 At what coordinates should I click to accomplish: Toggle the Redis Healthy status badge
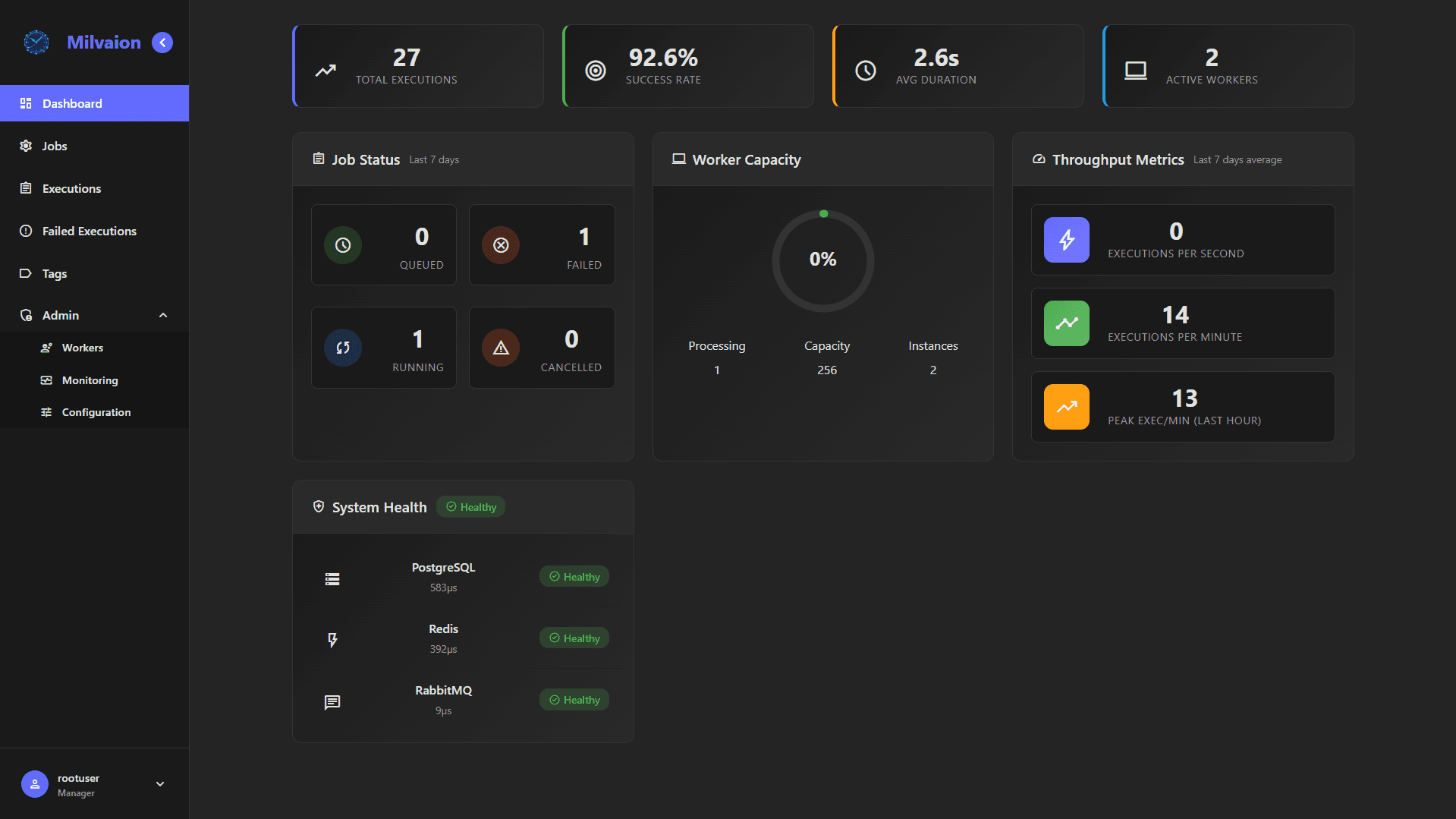point(574,638)
